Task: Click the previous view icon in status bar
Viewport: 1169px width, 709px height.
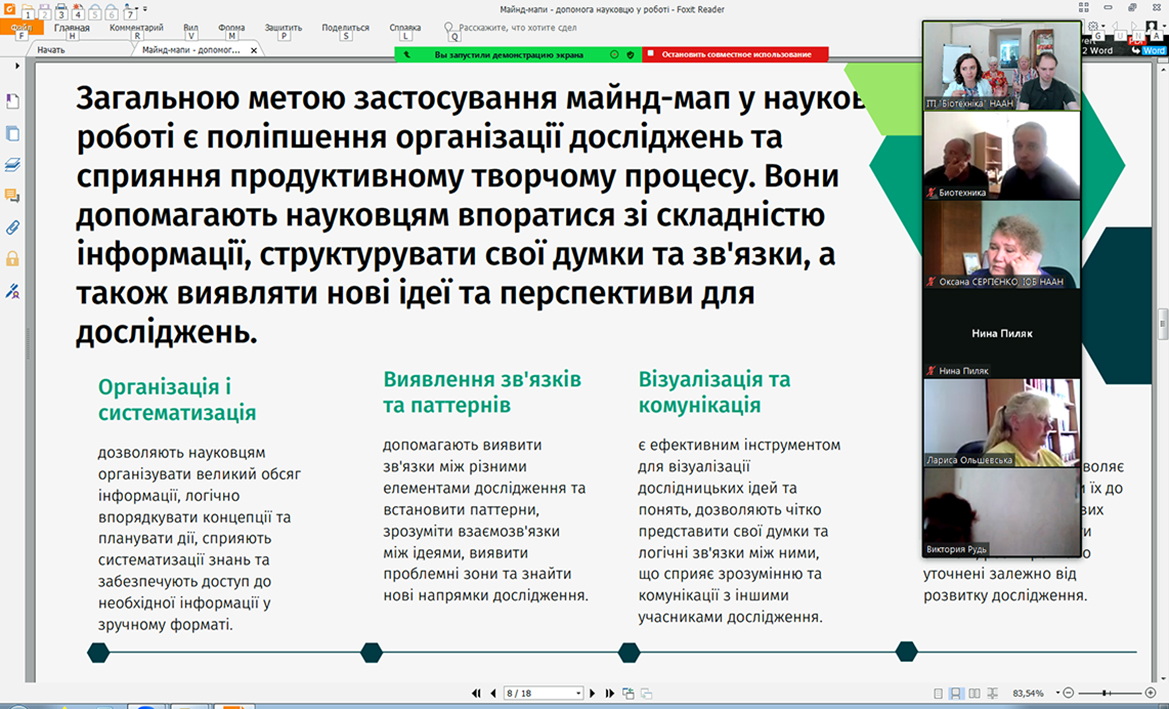Action: 628,693
